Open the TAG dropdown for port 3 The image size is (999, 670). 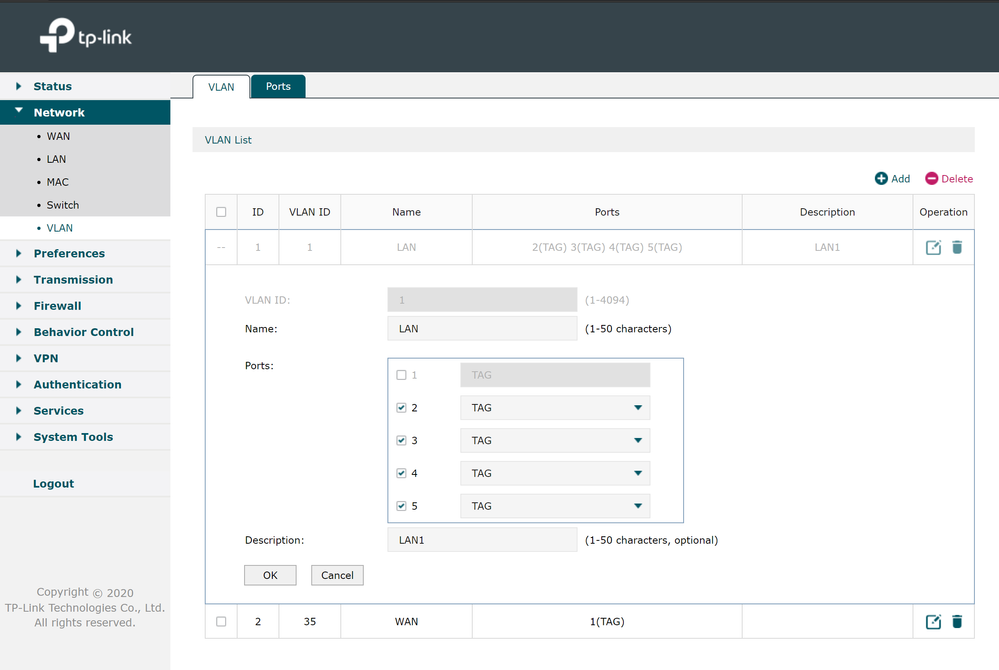[555, 441]
